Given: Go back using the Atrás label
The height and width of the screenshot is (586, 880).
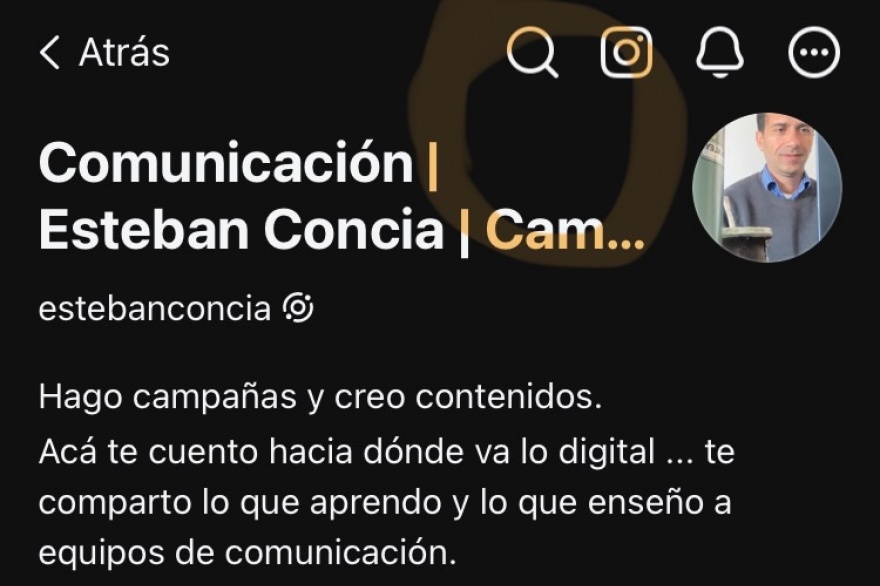Looking at the screenshot, I should click(124, 53).
